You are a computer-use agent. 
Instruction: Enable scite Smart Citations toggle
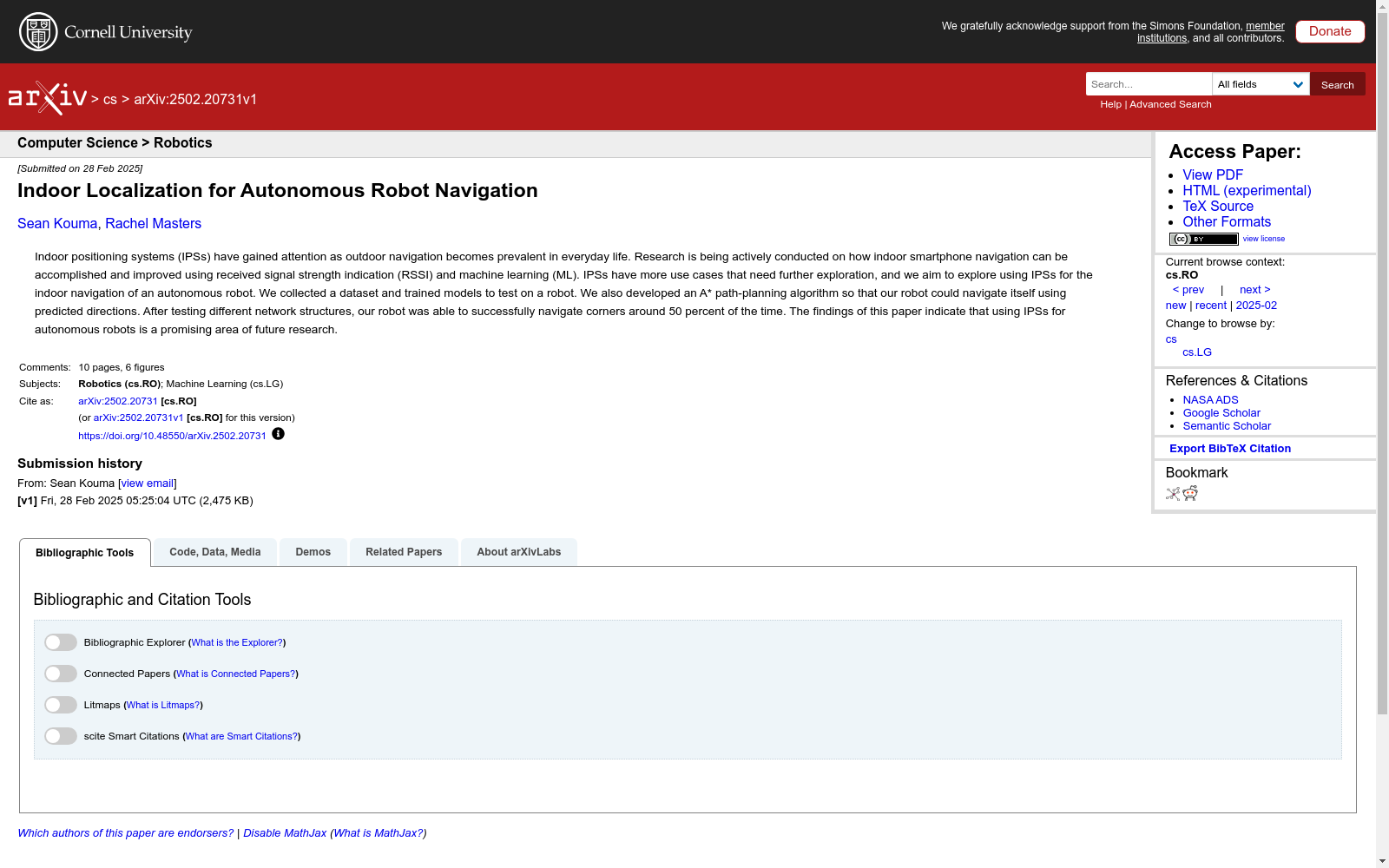pyautogui.click(x=61, y=736)
